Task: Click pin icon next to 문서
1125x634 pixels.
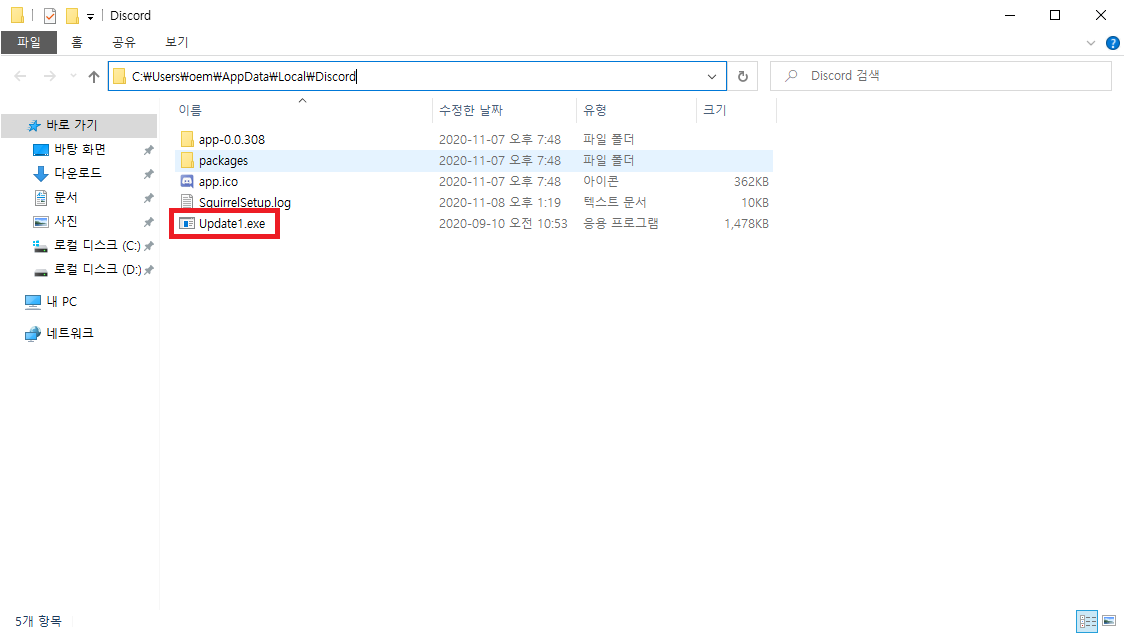Action: (x=149, y=198)
